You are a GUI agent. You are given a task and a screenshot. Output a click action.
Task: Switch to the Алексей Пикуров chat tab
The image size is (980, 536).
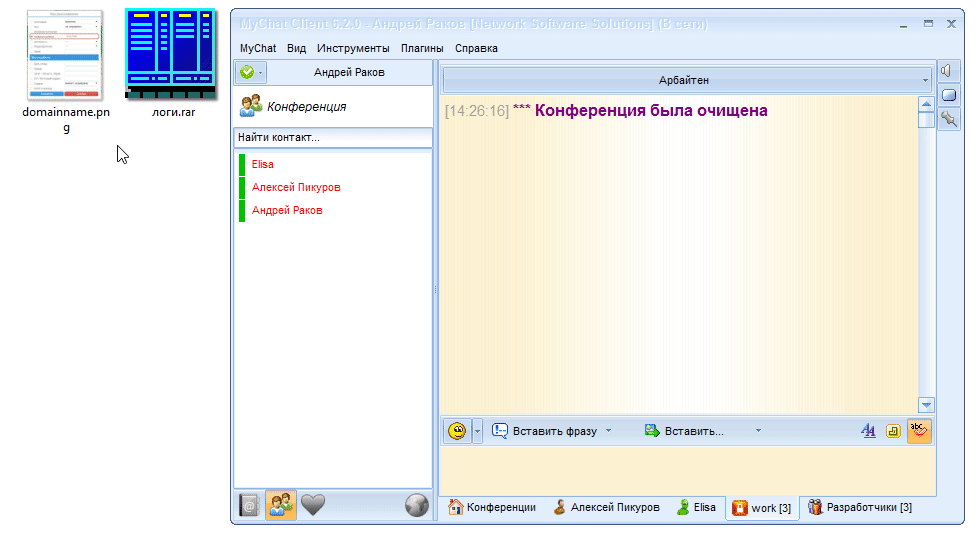(x=606, y=507)
